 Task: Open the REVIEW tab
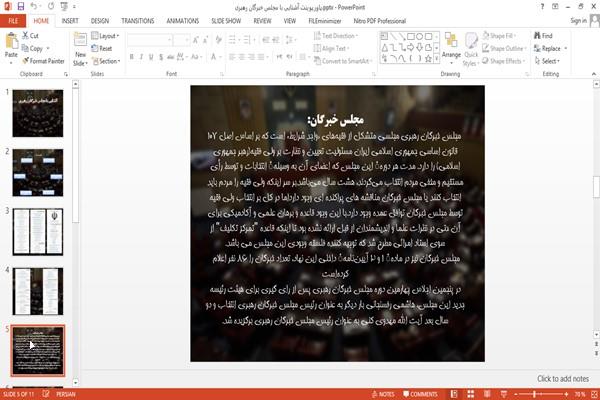click(262, 21)
